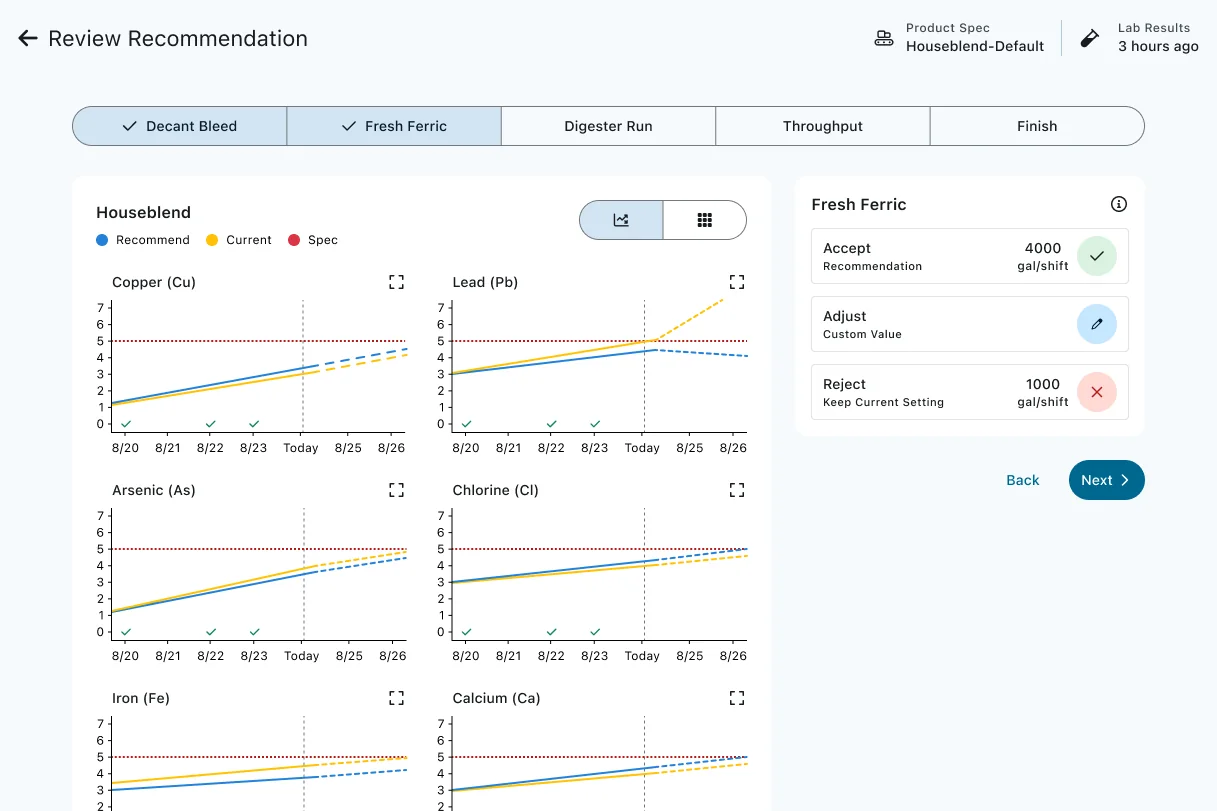Expand the Chlorine (Cl) chart fullscreen
This screenshot has height=811, width=1217.
(x=737, y=490)
